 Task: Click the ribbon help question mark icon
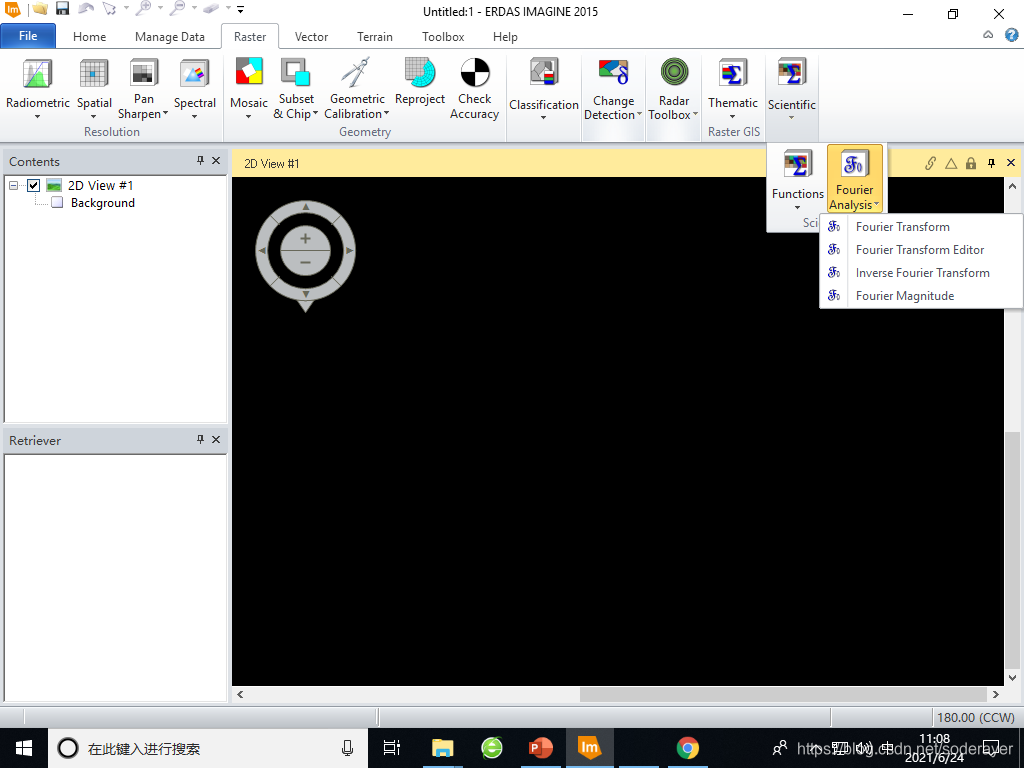(1012, 35)
